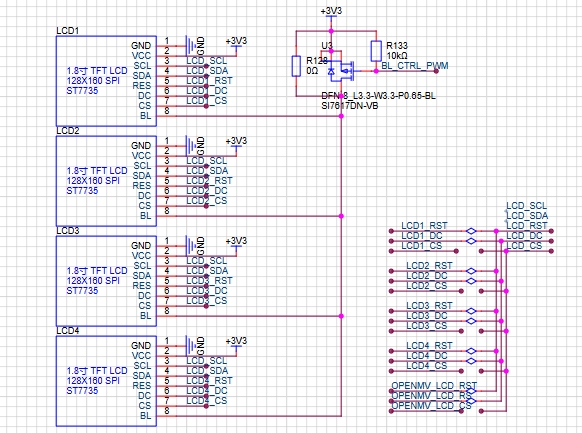Click the +3V3 power symbol beside LCD3
The height and width of the screenshot is (433, 582).
(x=236, y=244)
